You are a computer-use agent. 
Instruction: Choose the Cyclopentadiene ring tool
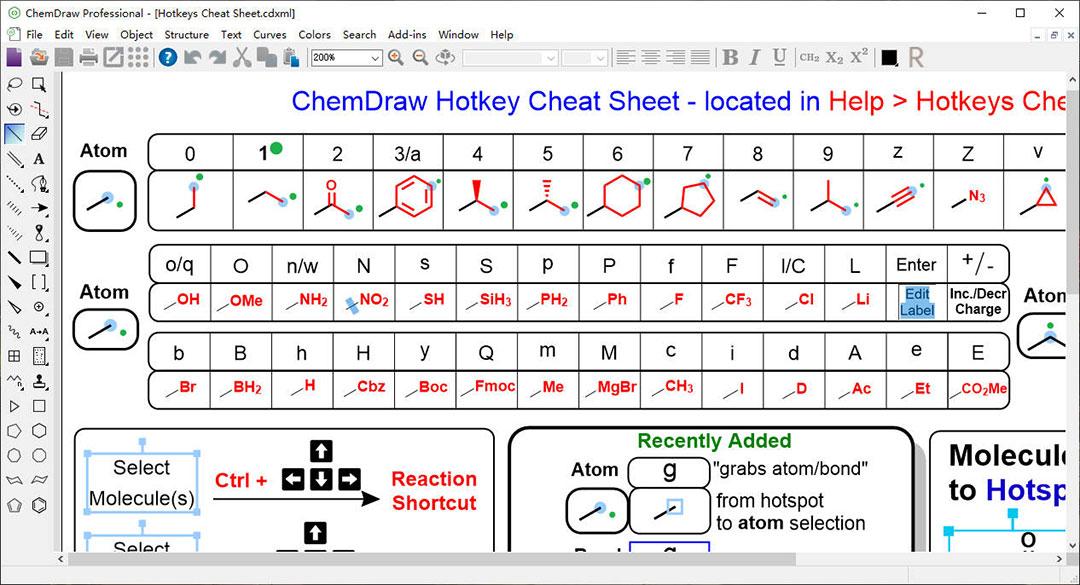point(14,505)
